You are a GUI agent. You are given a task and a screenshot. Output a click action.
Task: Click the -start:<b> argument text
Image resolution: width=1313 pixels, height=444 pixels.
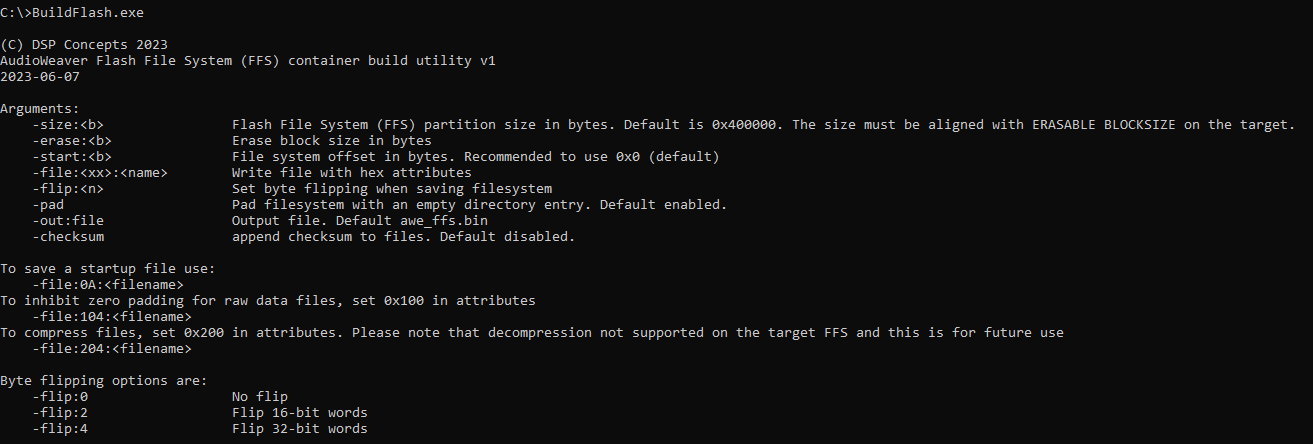72,157
